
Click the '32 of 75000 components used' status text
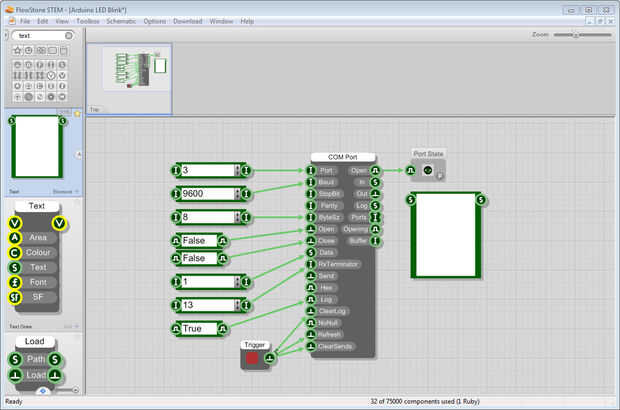tap(425, 401)
